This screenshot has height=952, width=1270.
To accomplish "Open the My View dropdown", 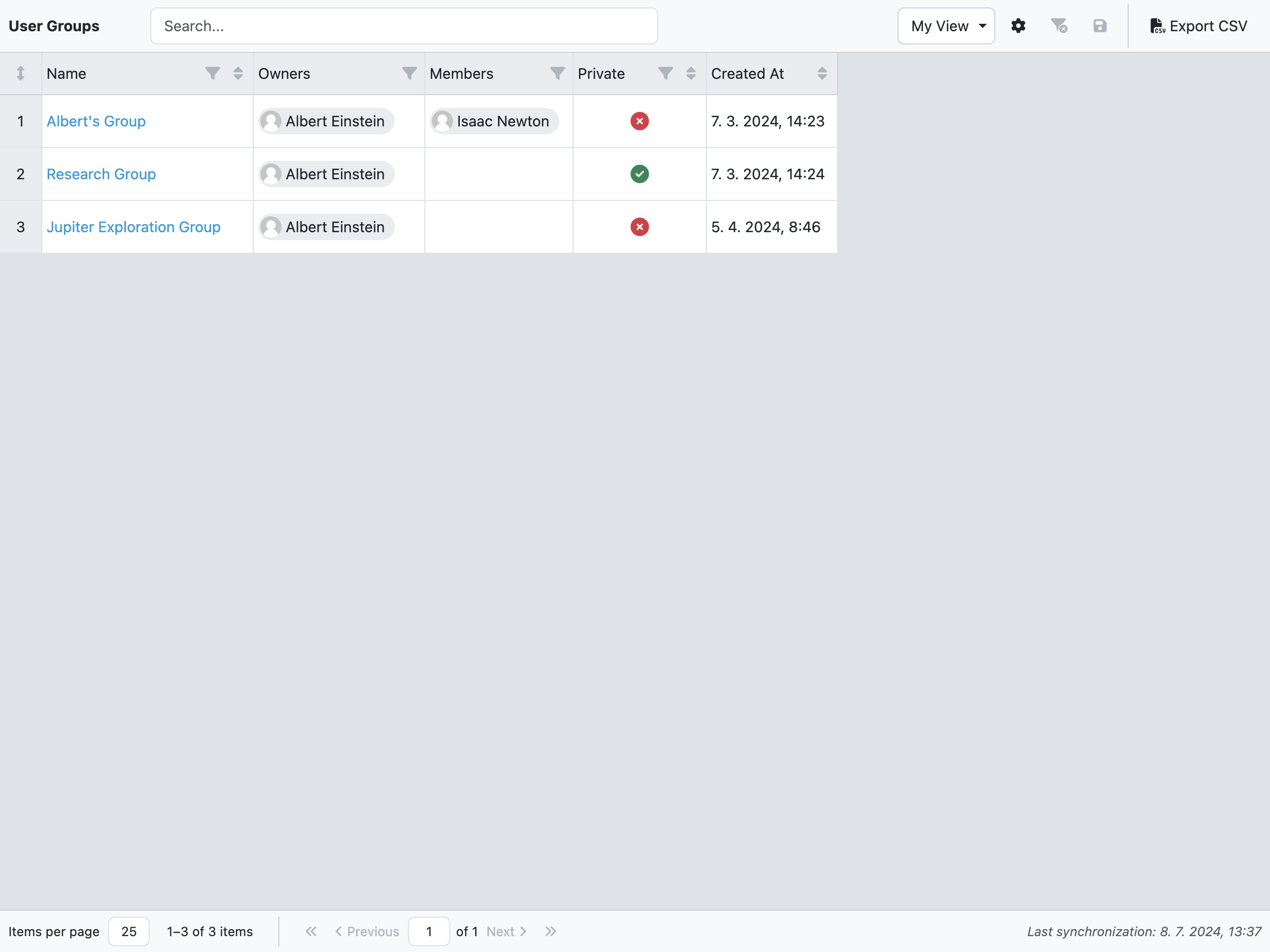I will (x=946, y=26).
